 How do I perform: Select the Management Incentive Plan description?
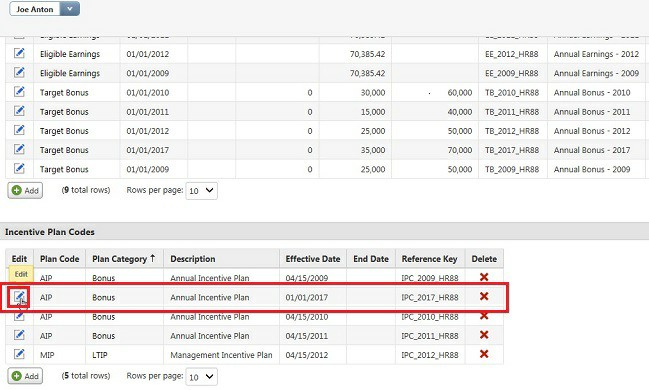tap(221, 355)
